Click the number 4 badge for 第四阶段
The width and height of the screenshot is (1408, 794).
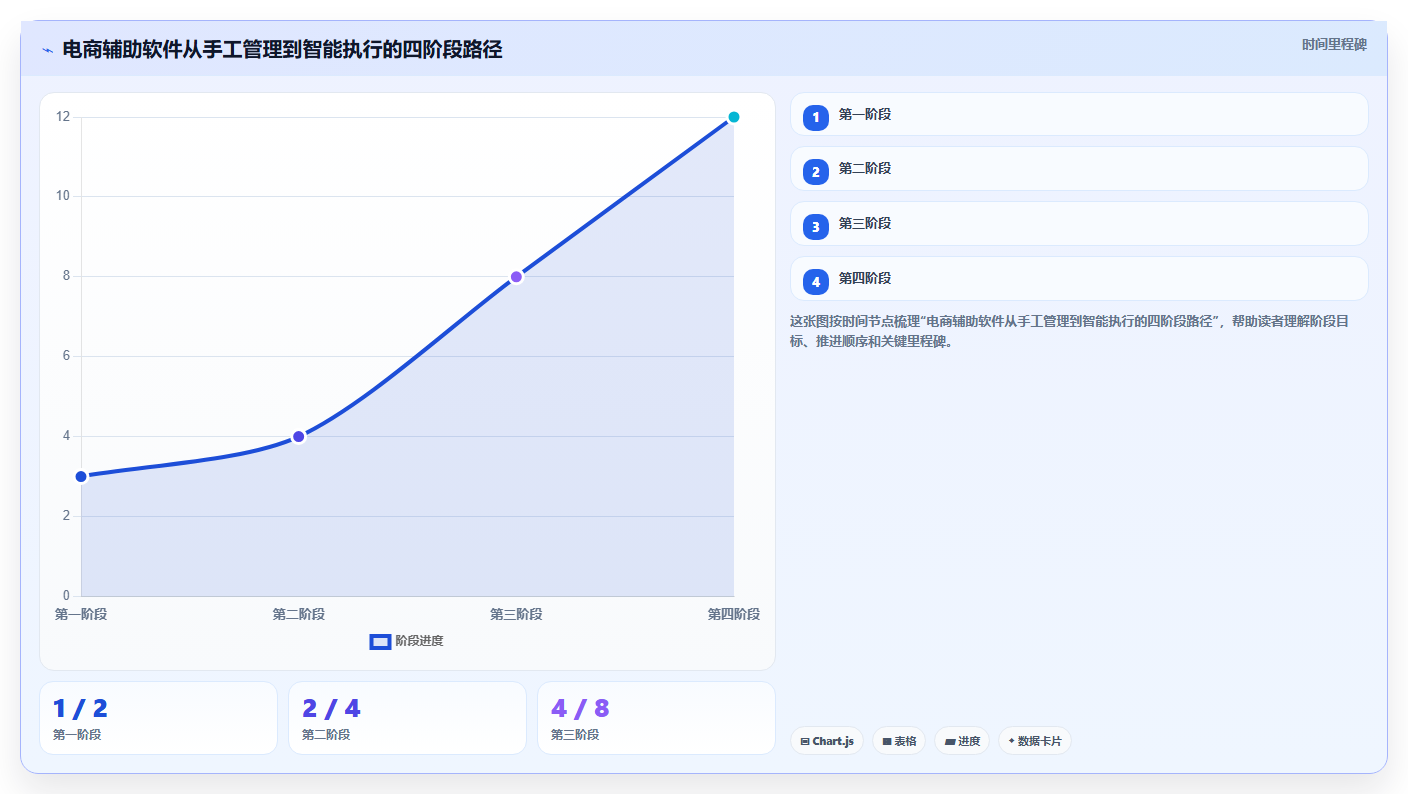[x=816, y=282]
